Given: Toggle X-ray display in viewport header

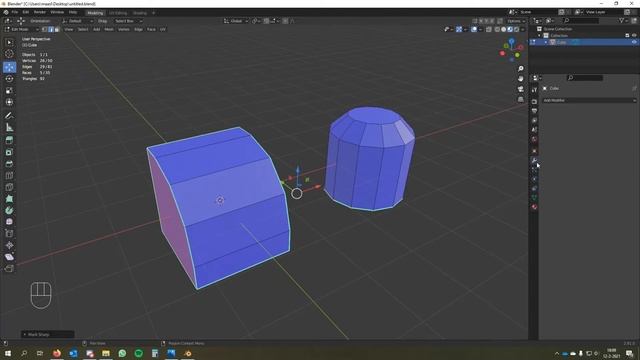Looking at the screenshot, I should [x=489, y=29].
